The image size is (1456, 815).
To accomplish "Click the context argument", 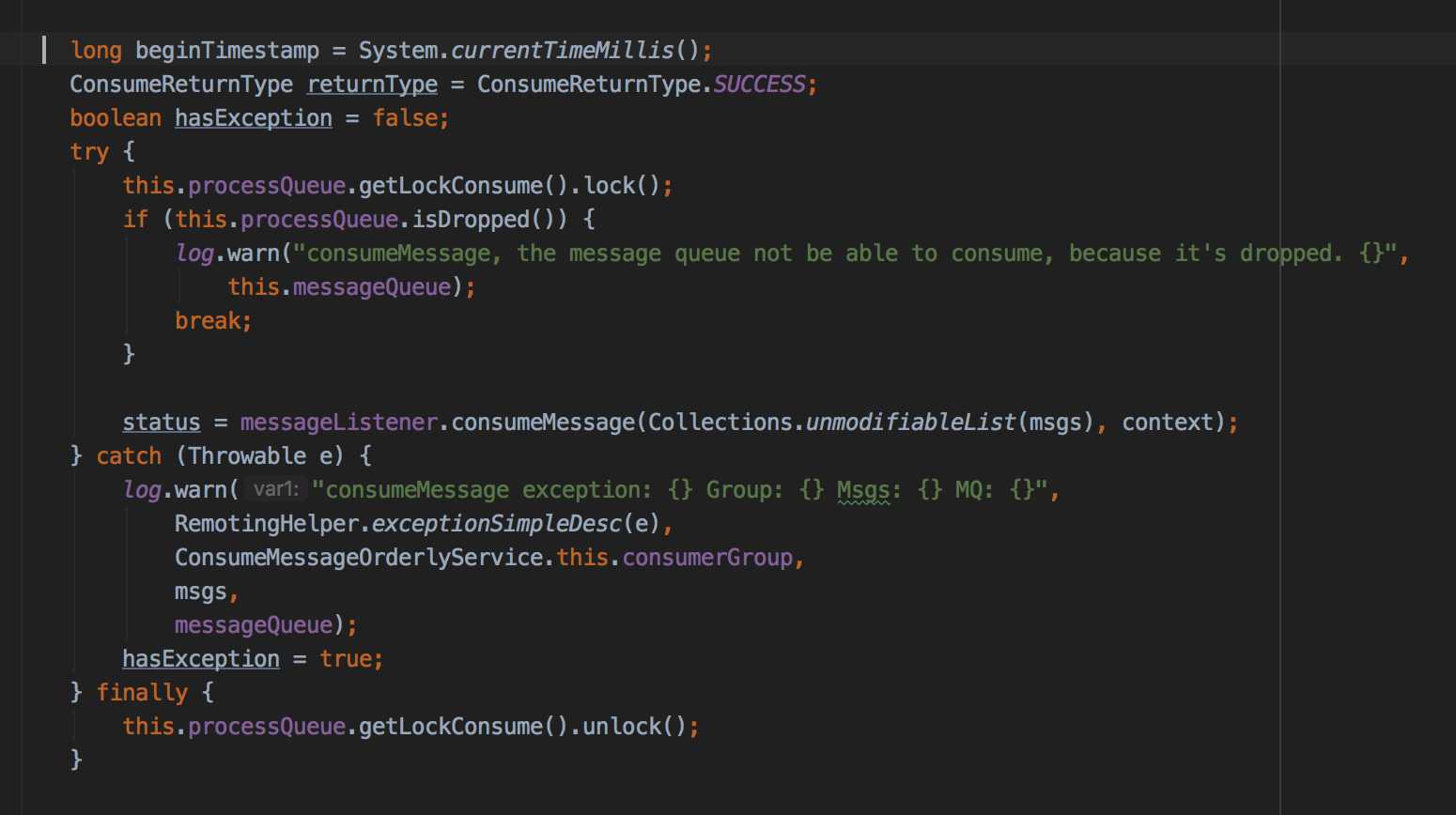I will [1168, 423].
